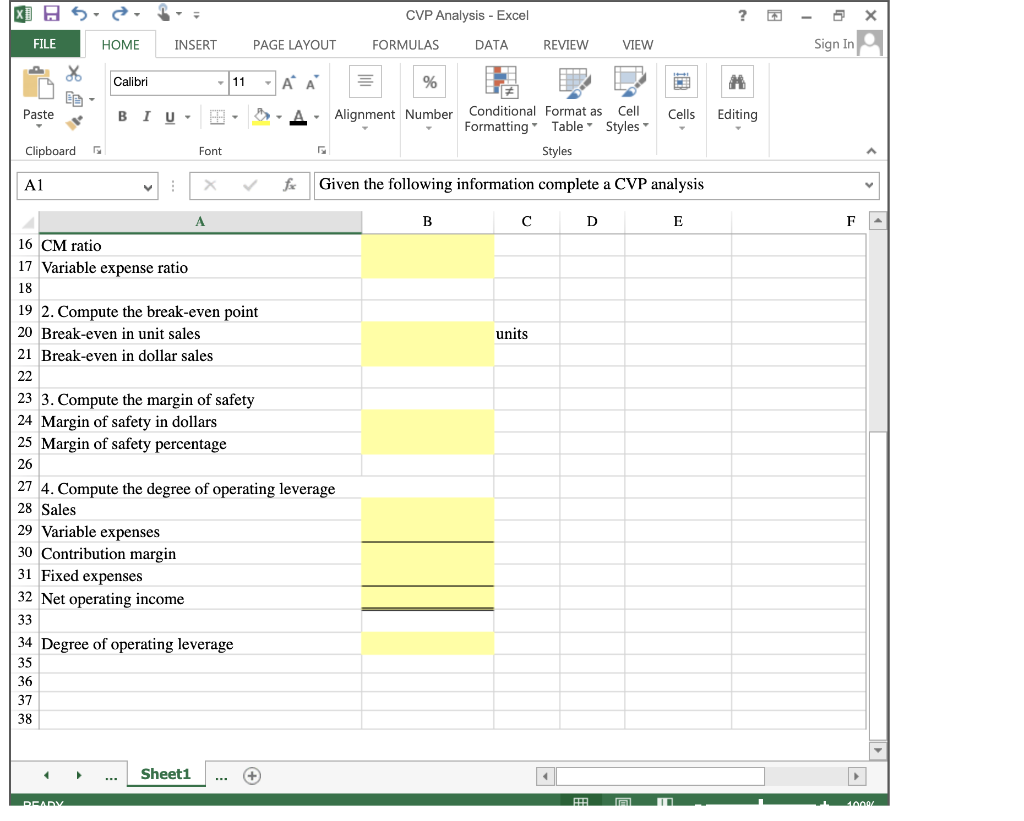1024x821 pixels.
Task: Click the Percent number format icon
Action: point(429,82)
